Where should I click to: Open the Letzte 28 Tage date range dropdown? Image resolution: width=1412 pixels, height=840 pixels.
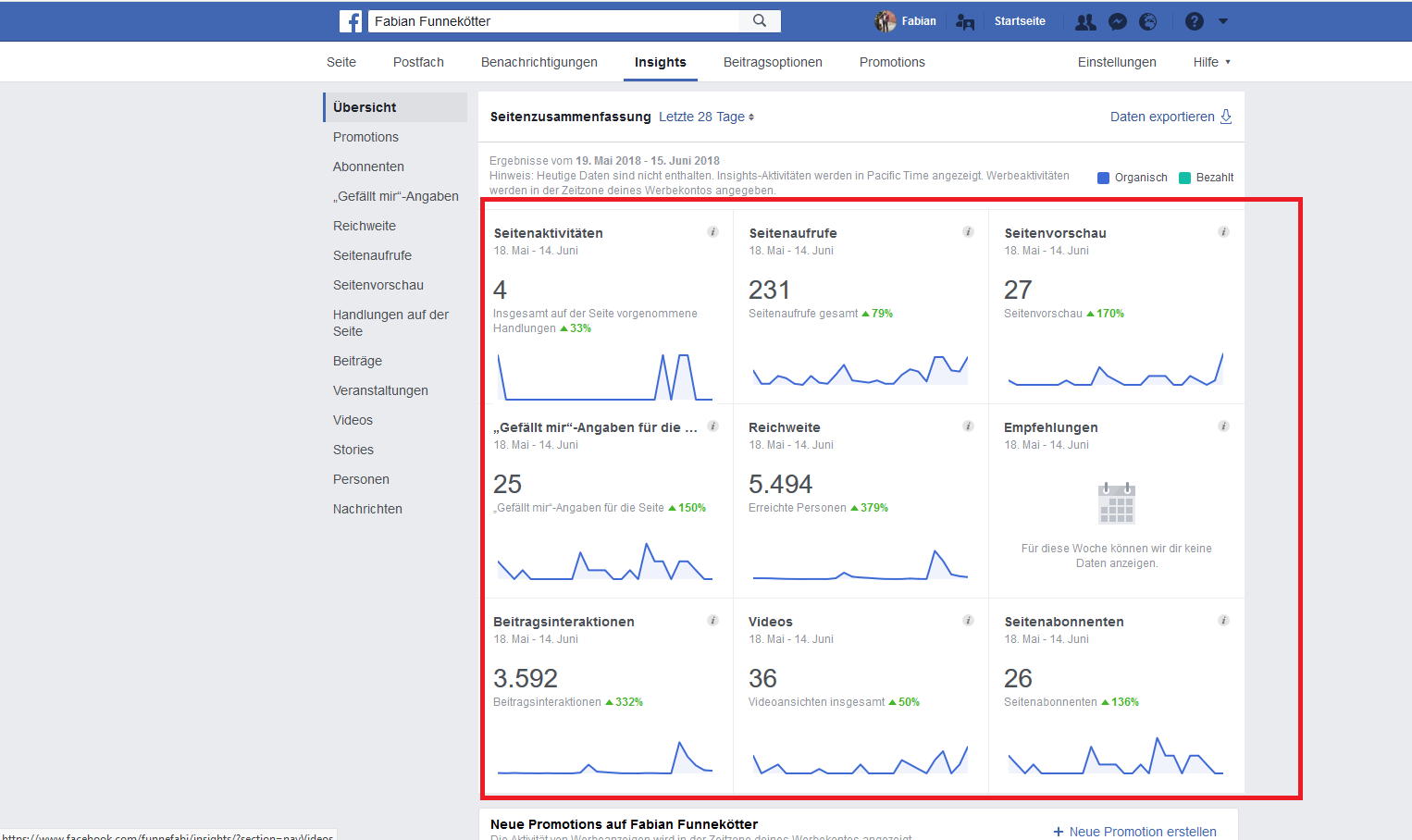click(x=706, y=117)
